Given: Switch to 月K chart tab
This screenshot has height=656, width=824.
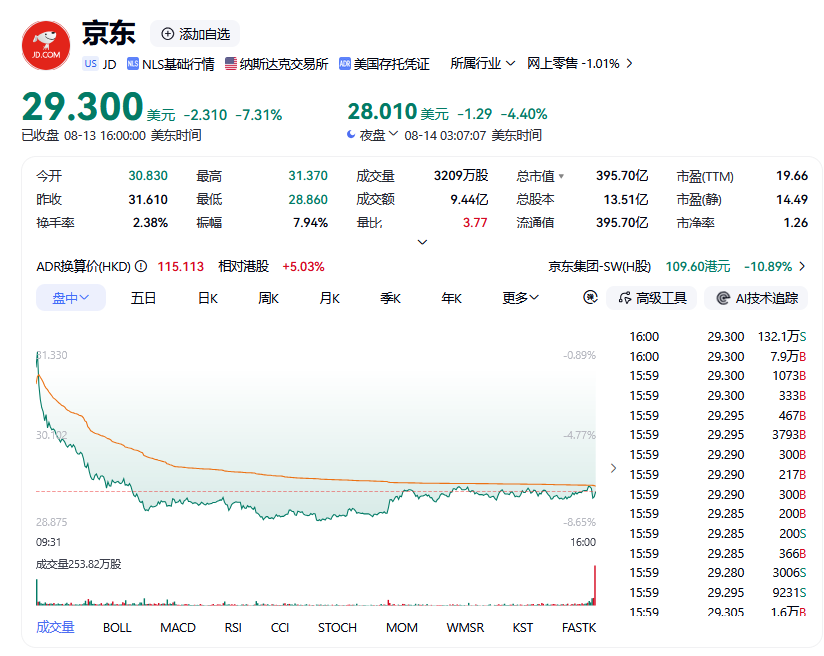Looking at the screenshot, I should tap(329, 298).
